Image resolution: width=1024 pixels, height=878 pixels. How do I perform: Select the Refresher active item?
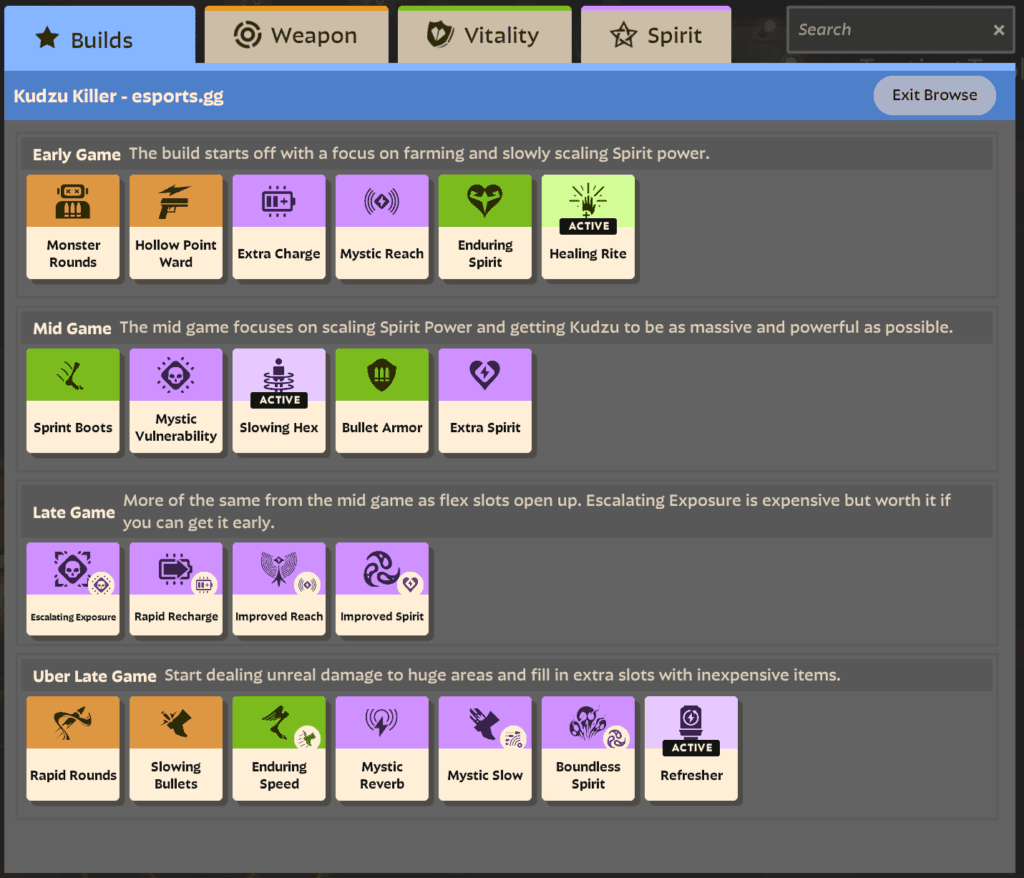click(690, 748)
